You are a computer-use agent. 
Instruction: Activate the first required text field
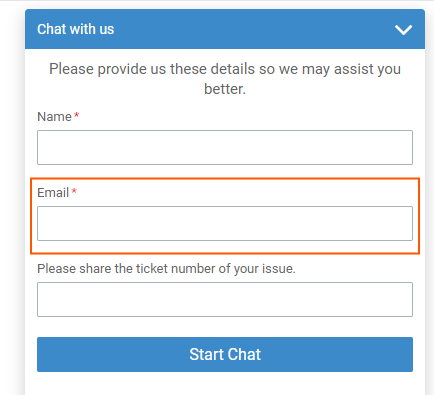(x=225, y=147)
